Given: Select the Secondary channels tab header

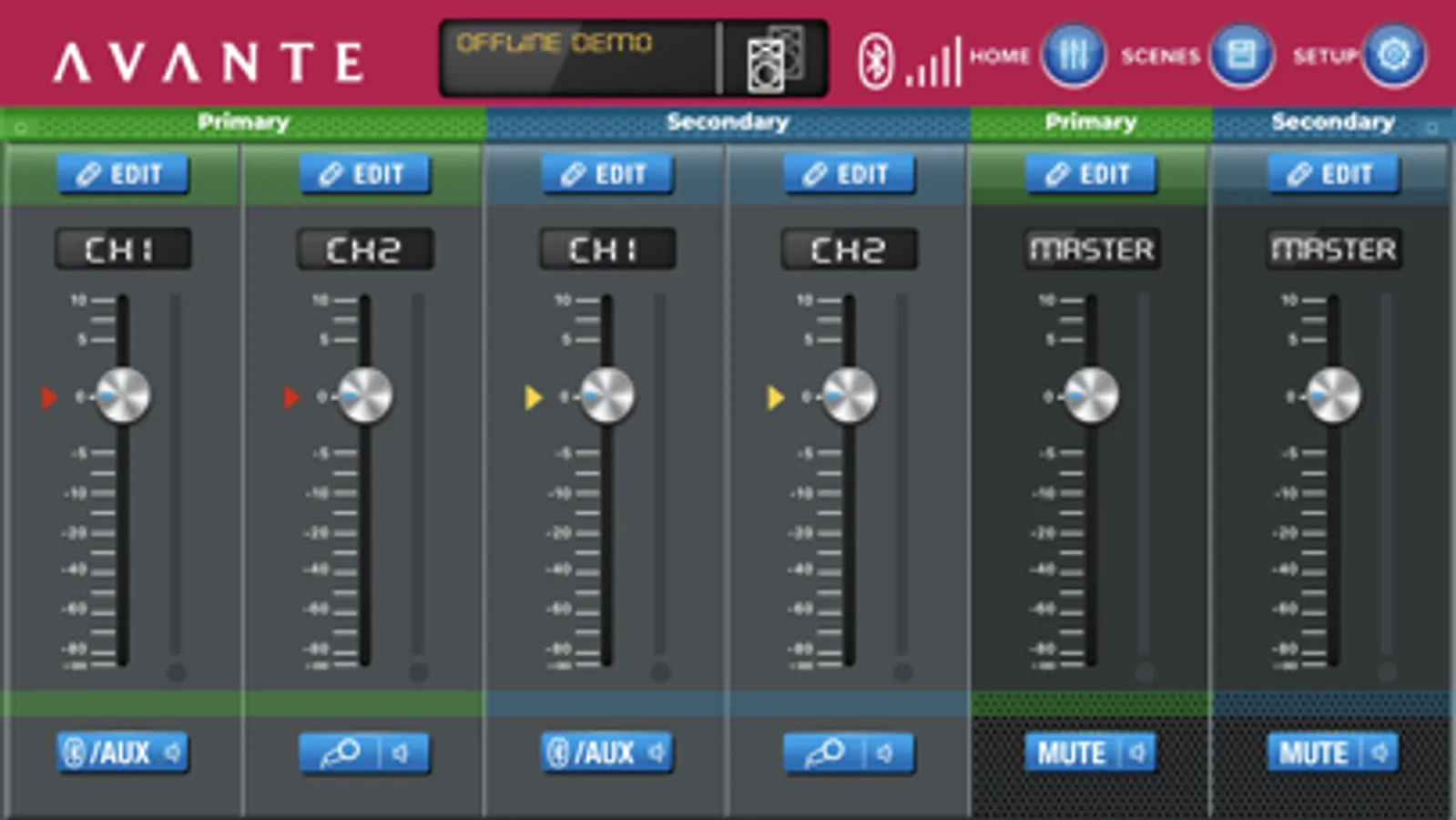Looking at the screenshot, I should (728, 122).
